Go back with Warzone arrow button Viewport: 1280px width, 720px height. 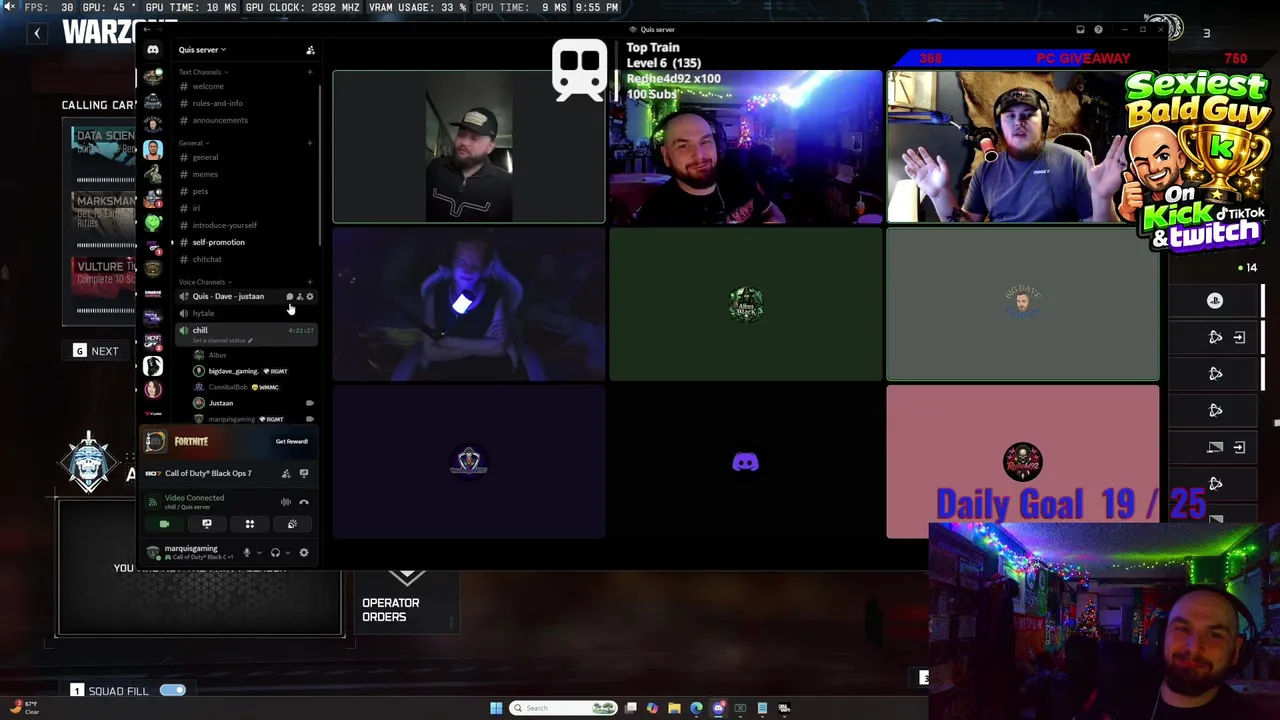pyautogui.click(x=37, y=33)
